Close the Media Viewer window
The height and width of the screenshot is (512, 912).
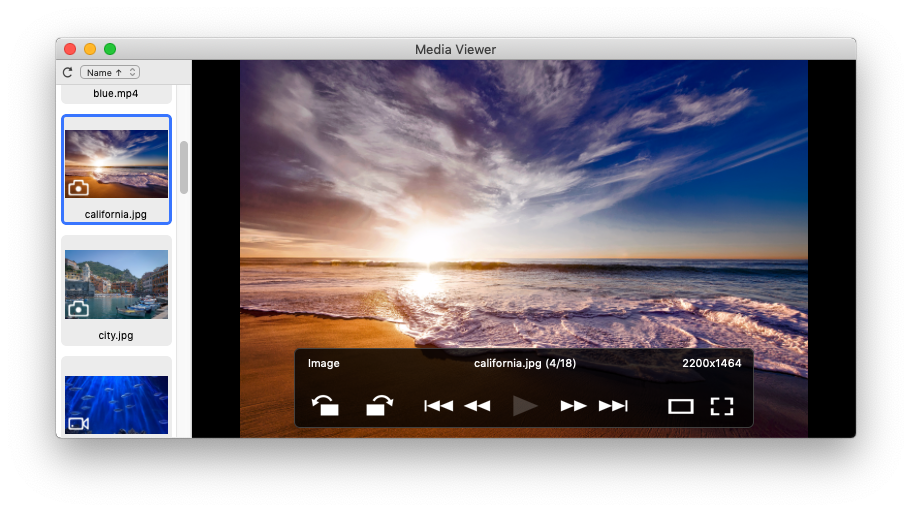pyautogui.click(x=70, y=49)
